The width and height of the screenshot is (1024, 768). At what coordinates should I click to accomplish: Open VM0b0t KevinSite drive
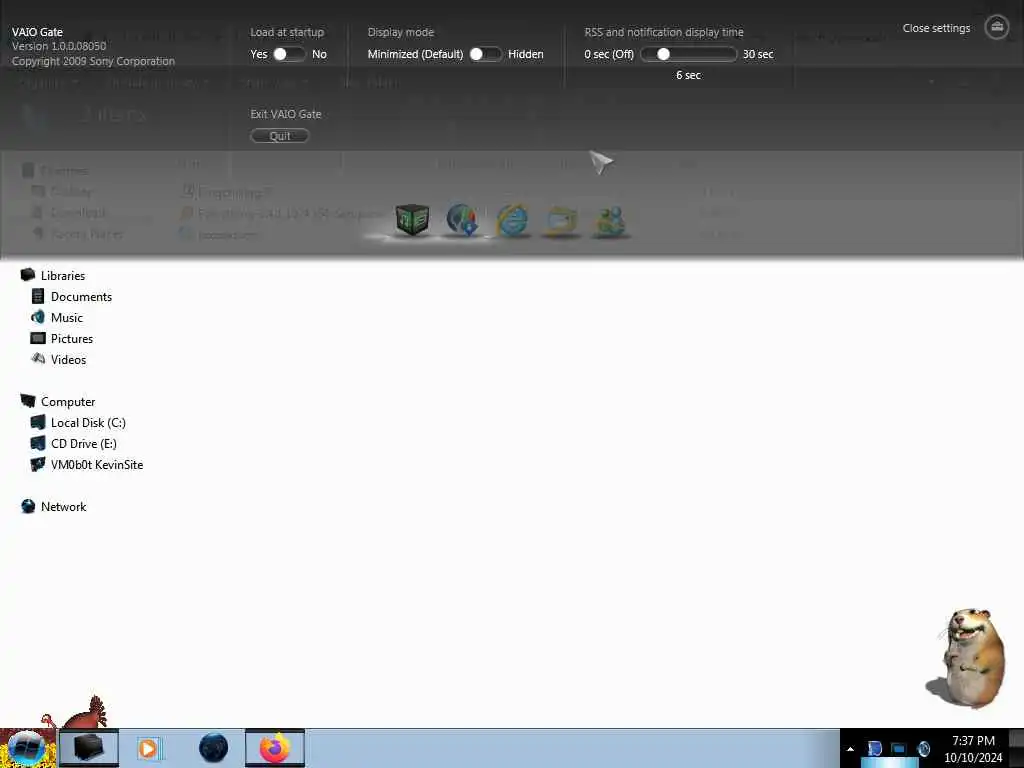(x=97, y=464)
